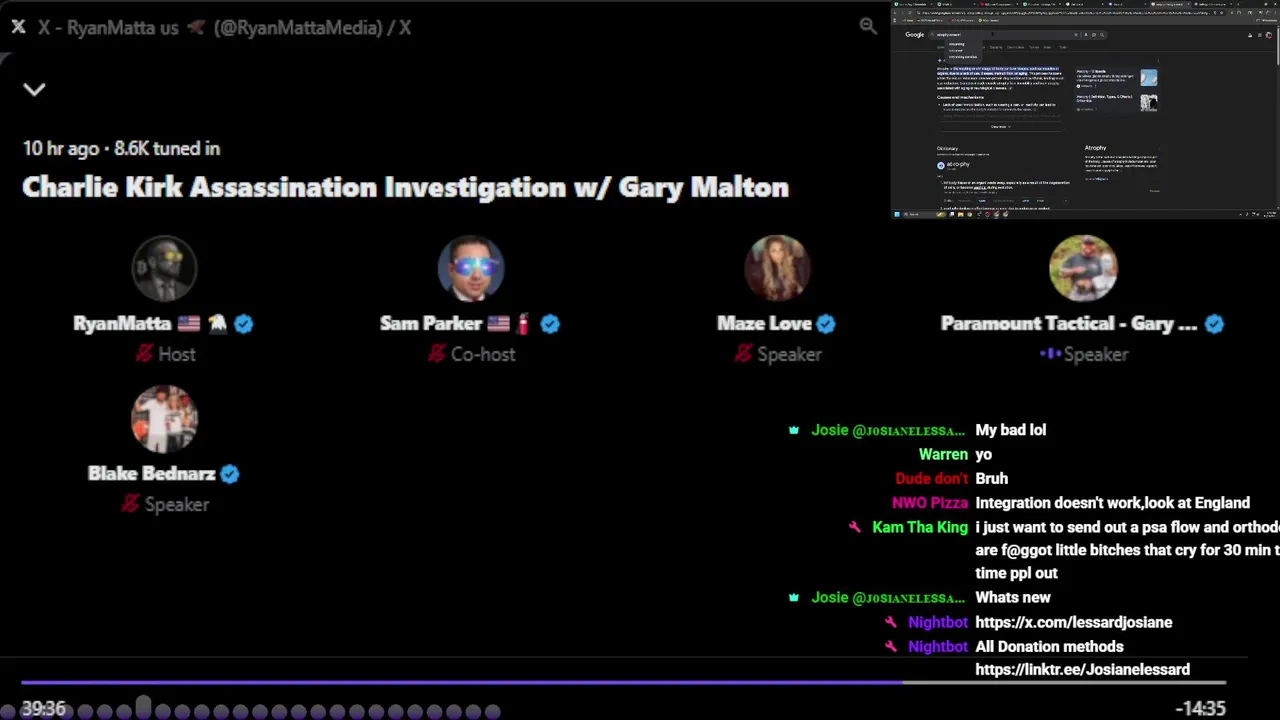Viewport: 1280px width, 720px height.
Task: Click the elapsed time 39:36
Action: 44,708
